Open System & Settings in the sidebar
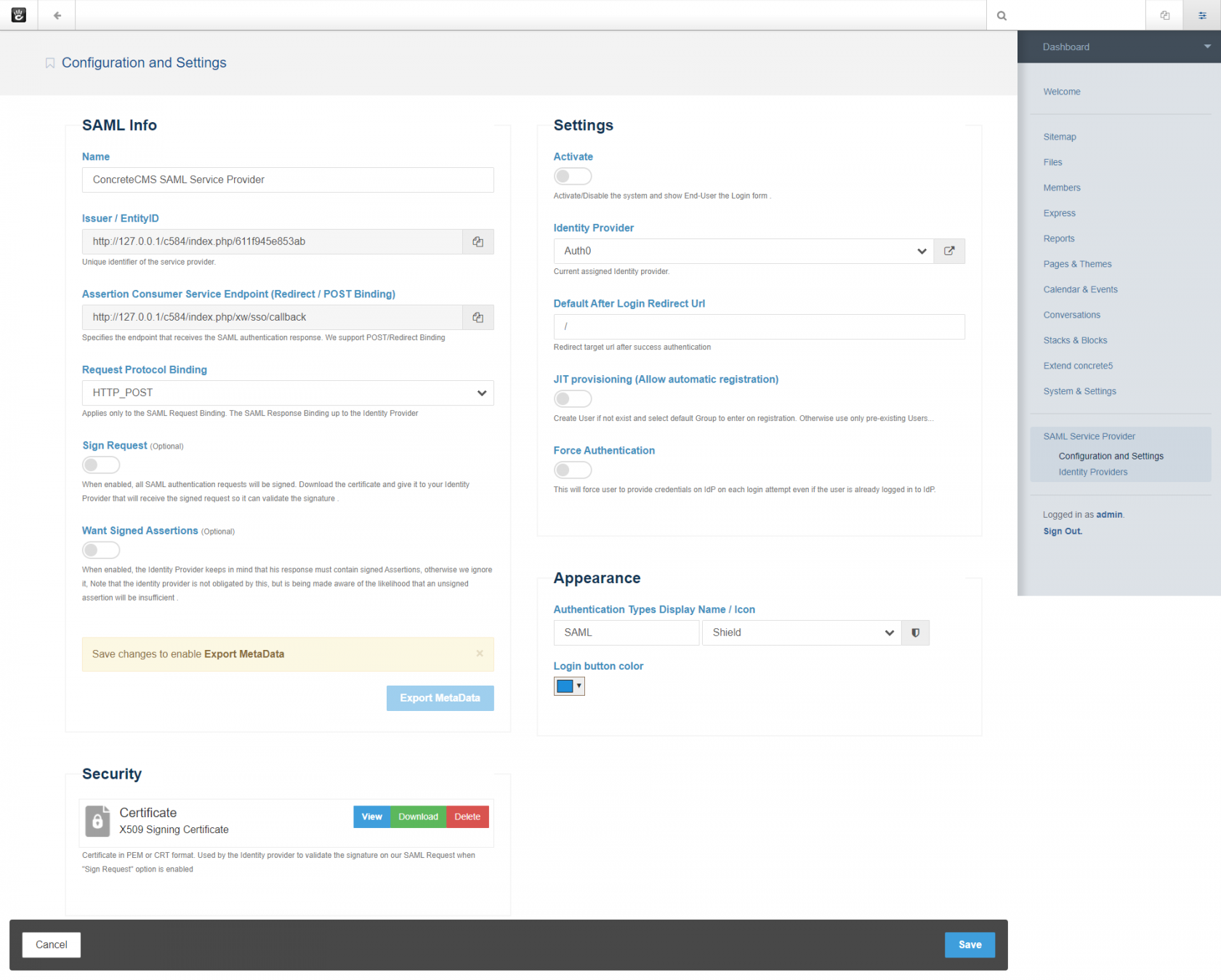This screenshot has width=1221, height=980. click(x=1079, y=391)
